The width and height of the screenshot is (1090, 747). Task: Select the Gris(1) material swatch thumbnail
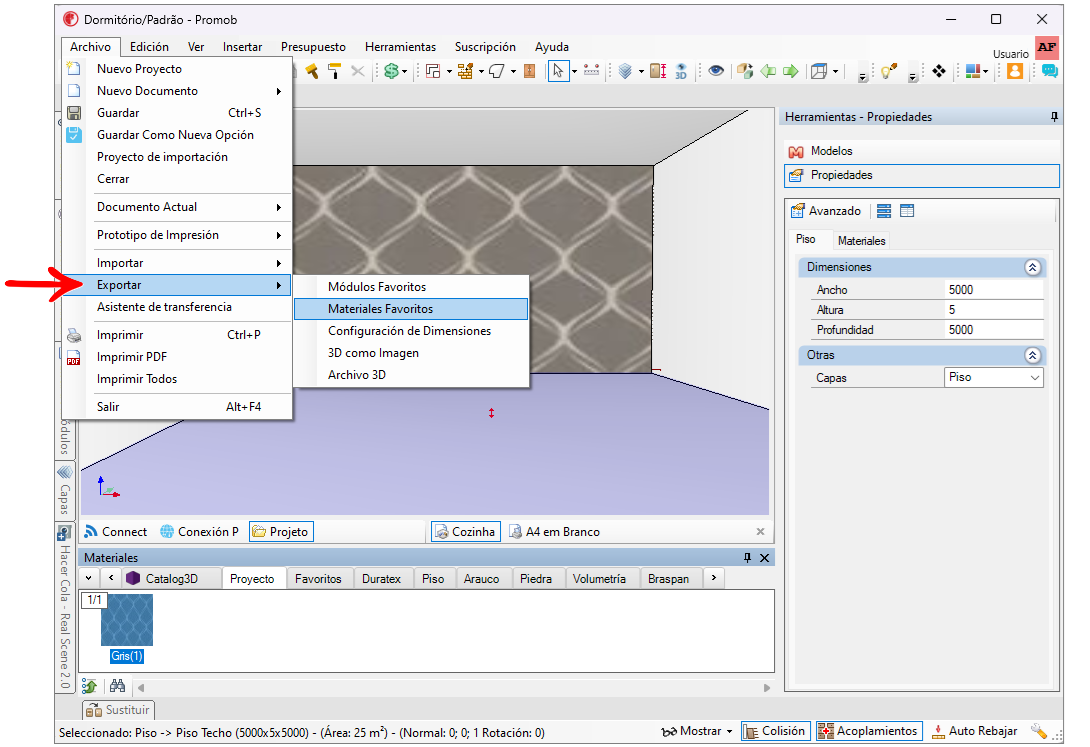point(127,620)
